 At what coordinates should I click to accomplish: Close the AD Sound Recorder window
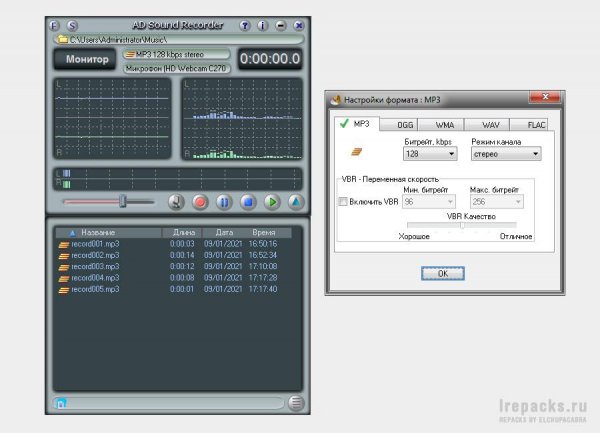[299, 26]
